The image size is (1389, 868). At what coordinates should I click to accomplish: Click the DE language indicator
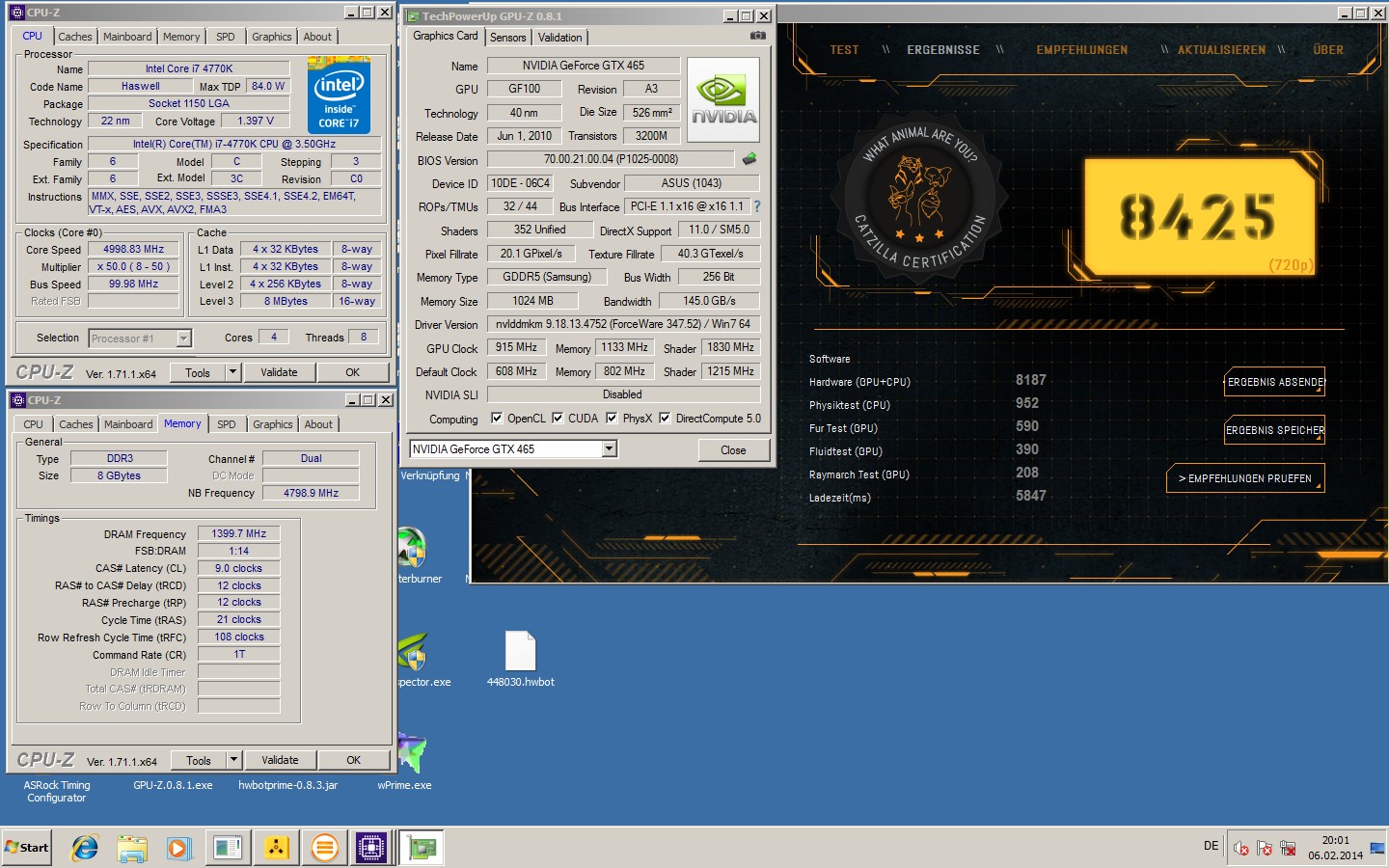click(1211, 846)
